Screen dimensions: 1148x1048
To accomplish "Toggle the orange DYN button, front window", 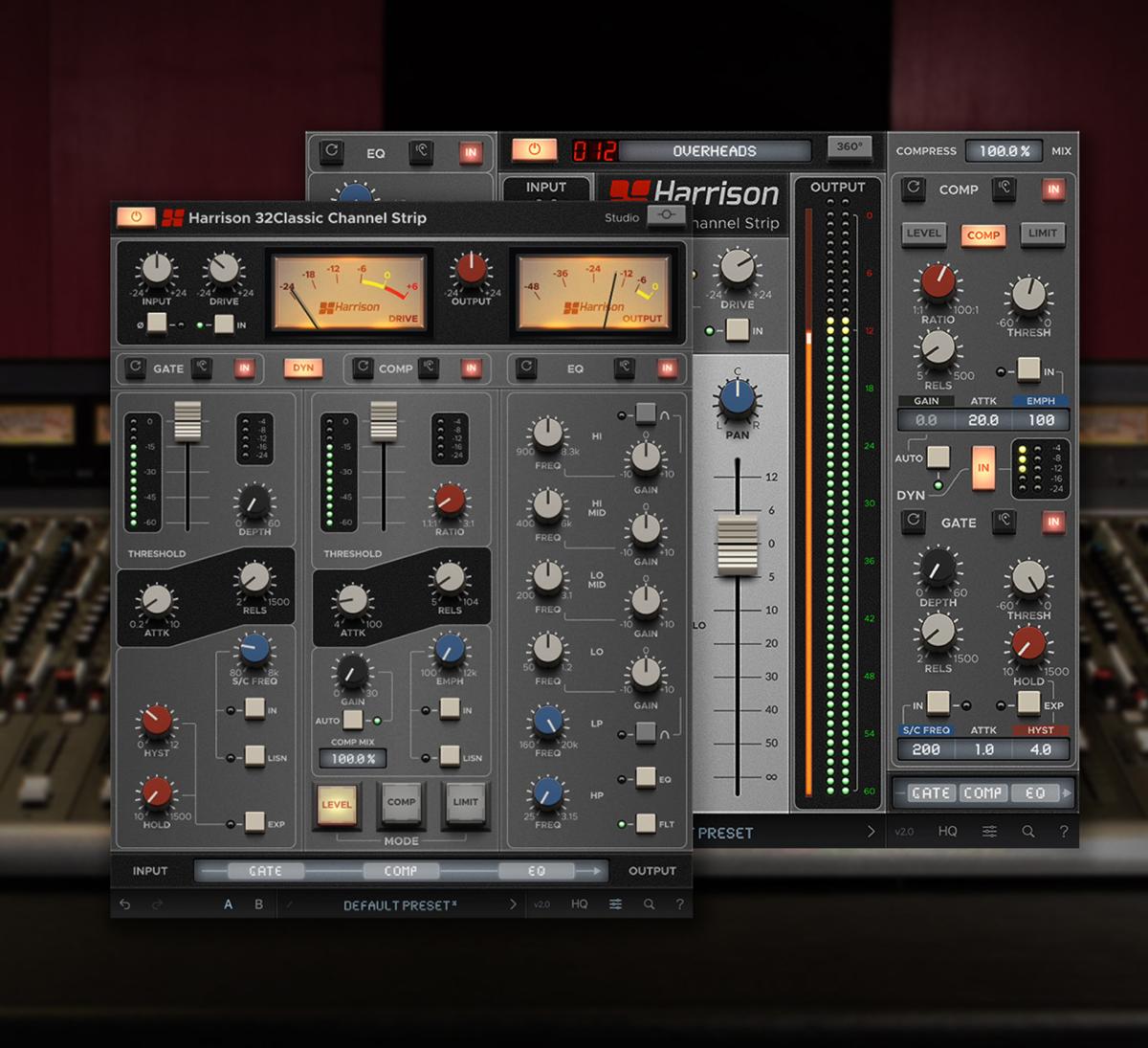I will (x=303, y=368).
